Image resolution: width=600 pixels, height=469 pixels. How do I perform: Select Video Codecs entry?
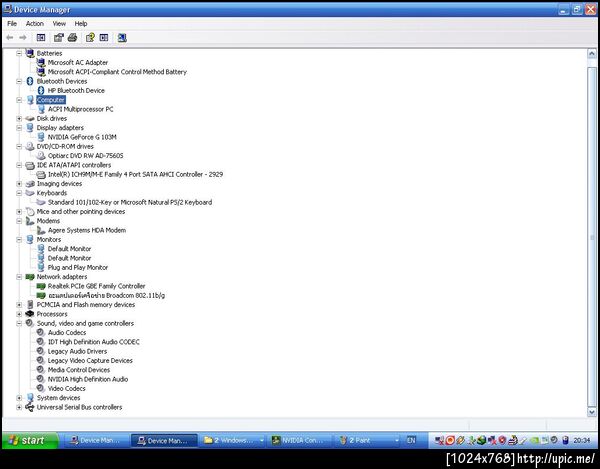pyautogui.click(x=67, y=388)
